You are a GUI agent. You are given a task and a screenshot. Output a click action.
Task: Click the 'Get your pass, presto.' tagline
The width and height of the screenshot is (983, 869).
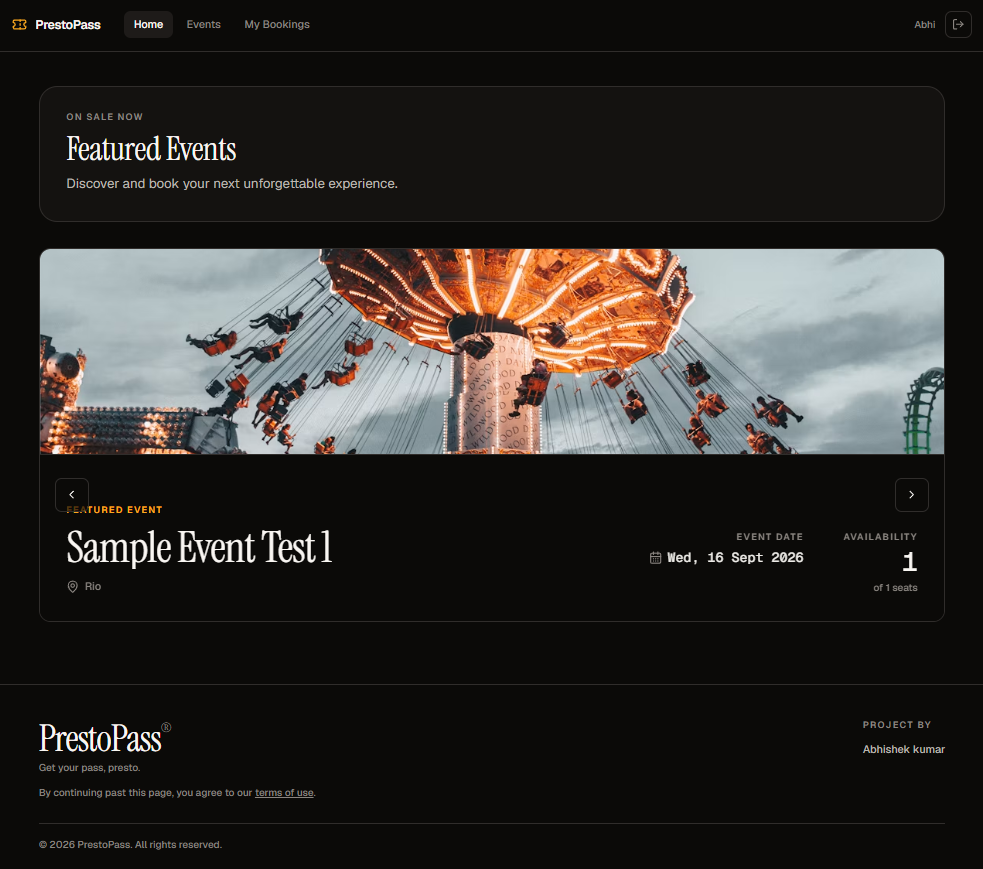pos(90,767)
